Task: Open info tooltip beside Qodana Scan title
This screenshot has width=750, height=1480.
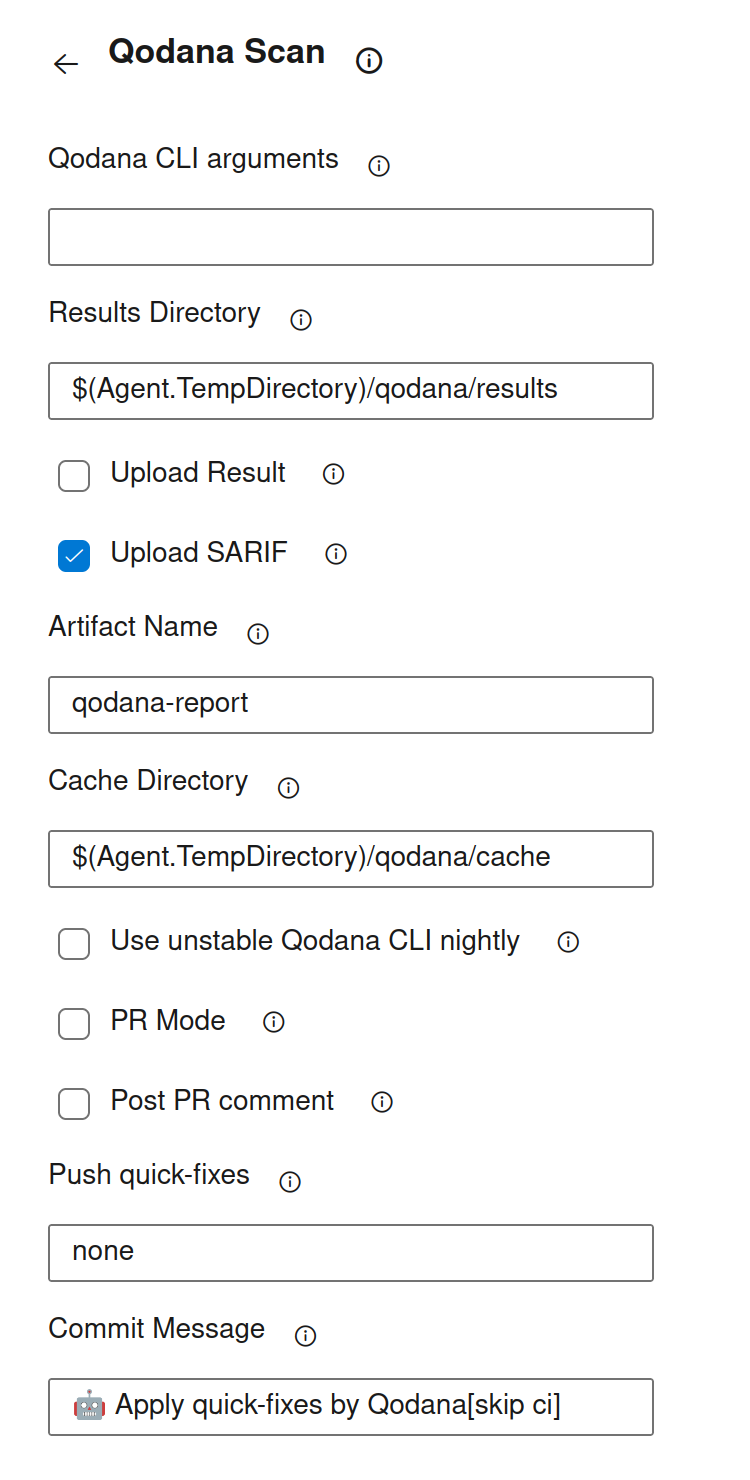Action: (x=369, y=60)
